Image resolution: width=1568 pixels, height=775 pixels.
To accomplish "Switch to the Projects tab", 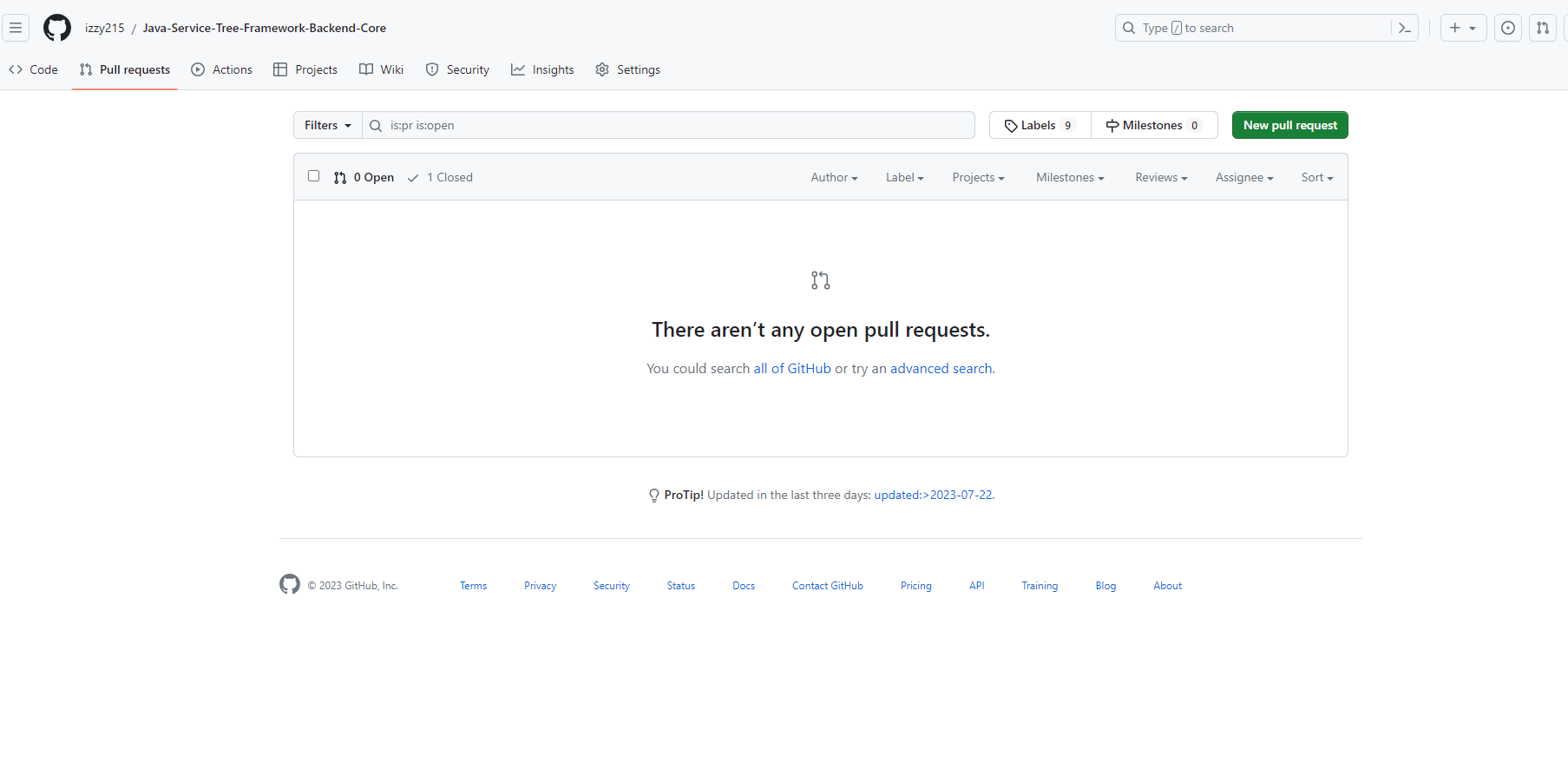I will (305, 69).
